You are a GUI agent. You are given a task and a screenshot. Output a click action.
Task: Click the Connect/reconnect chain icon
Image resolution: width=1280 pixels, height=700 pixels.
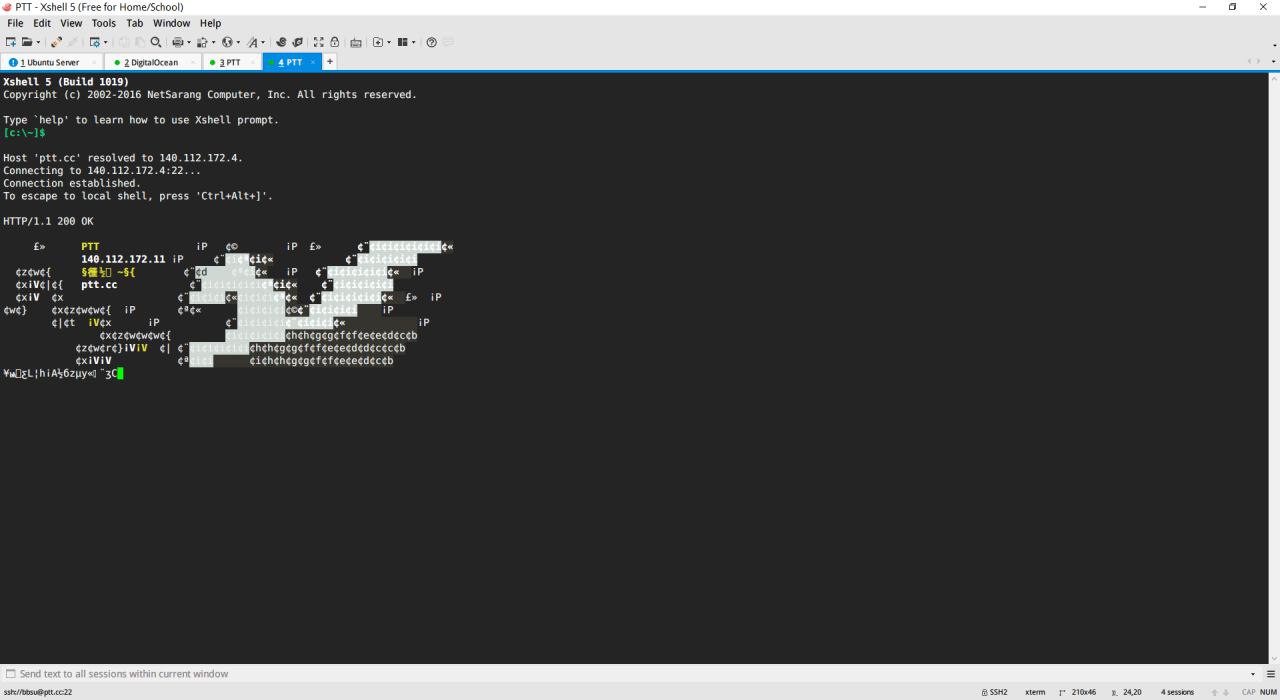pyautogui.click(x=56, y=42)
